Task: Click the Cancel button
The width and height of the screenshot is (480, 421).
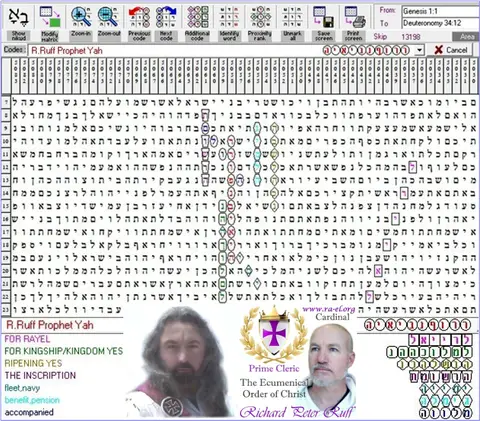Action: (450, 50)
